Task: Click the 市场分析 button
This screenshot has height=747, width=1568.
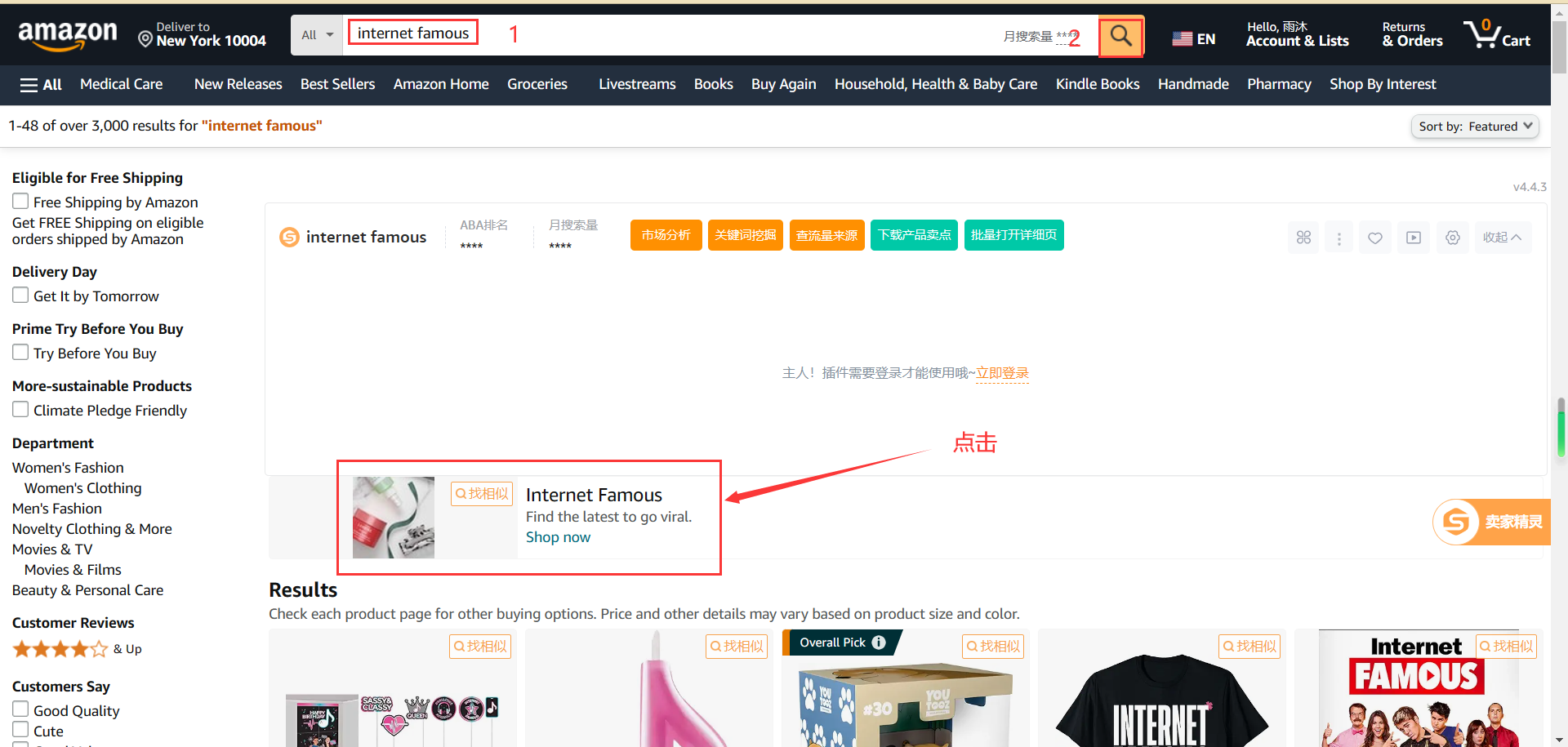Action: tap(666, 235)
